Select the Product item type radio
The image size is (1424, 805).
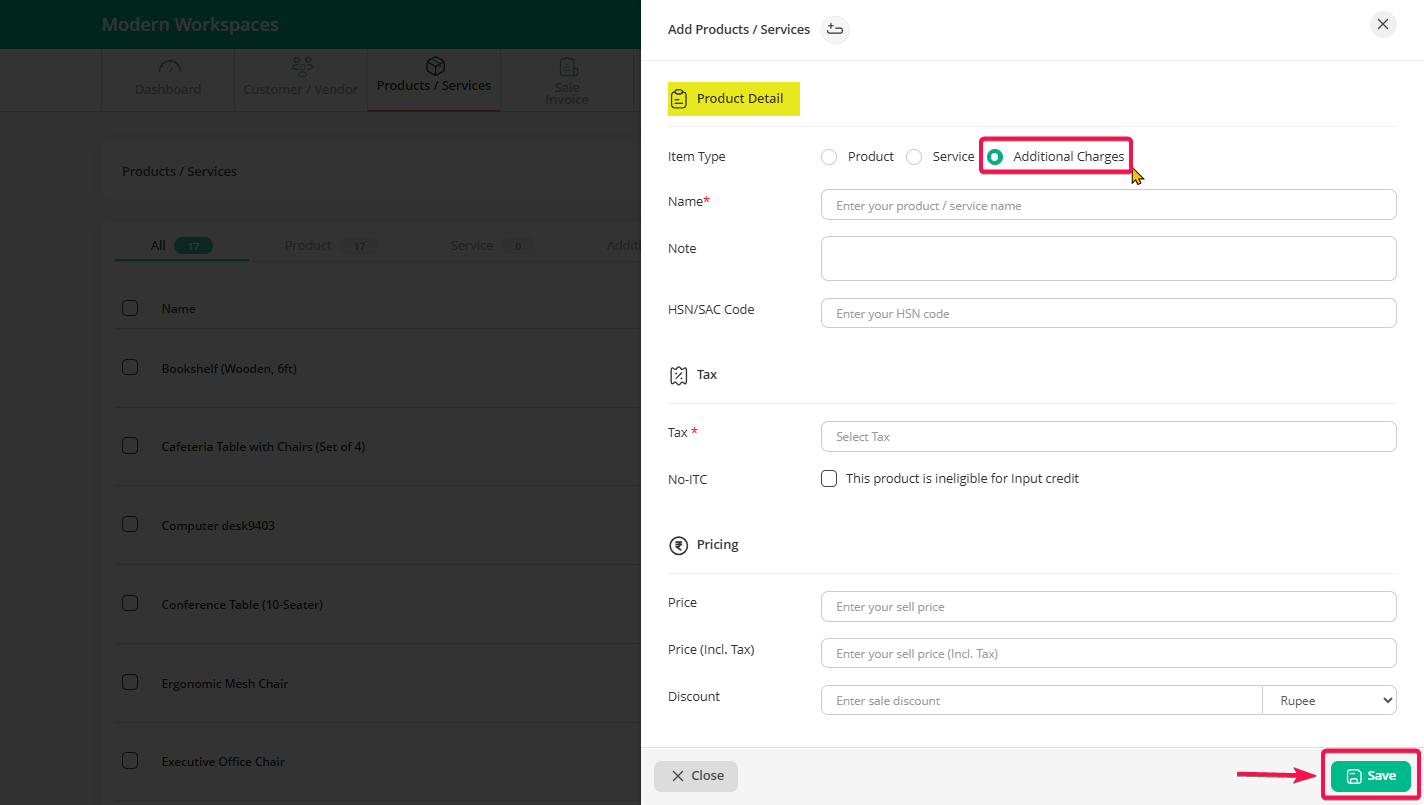828,157
